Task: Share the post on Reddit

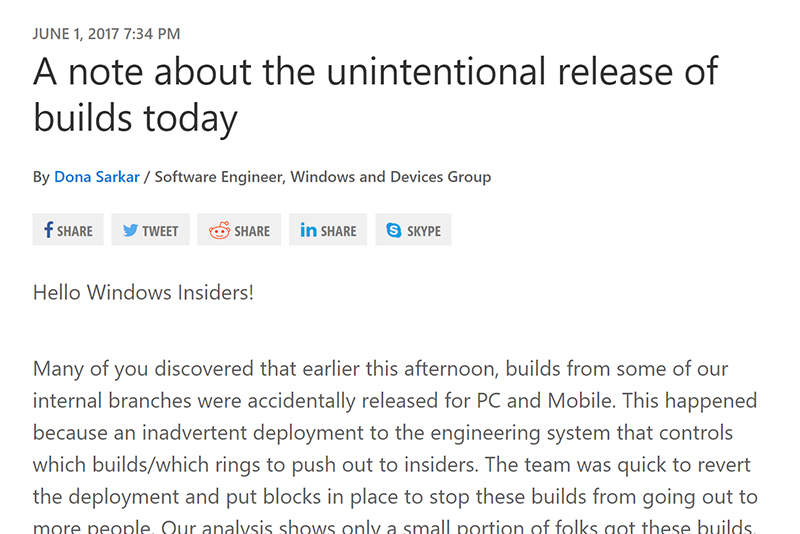Action: (239, 230)
